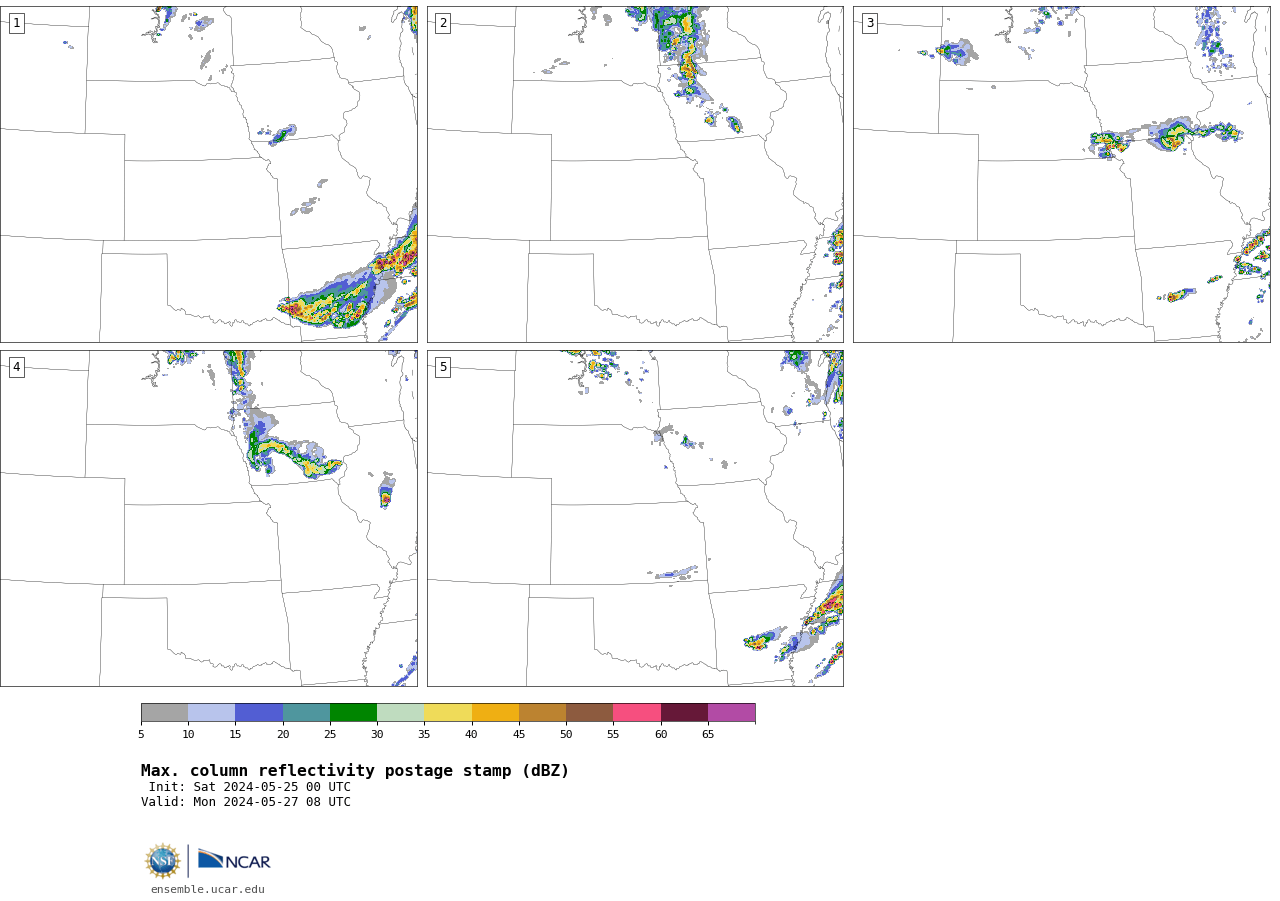Click the panel number 4 label box
Screen dimensions: 1280x901
16,367
